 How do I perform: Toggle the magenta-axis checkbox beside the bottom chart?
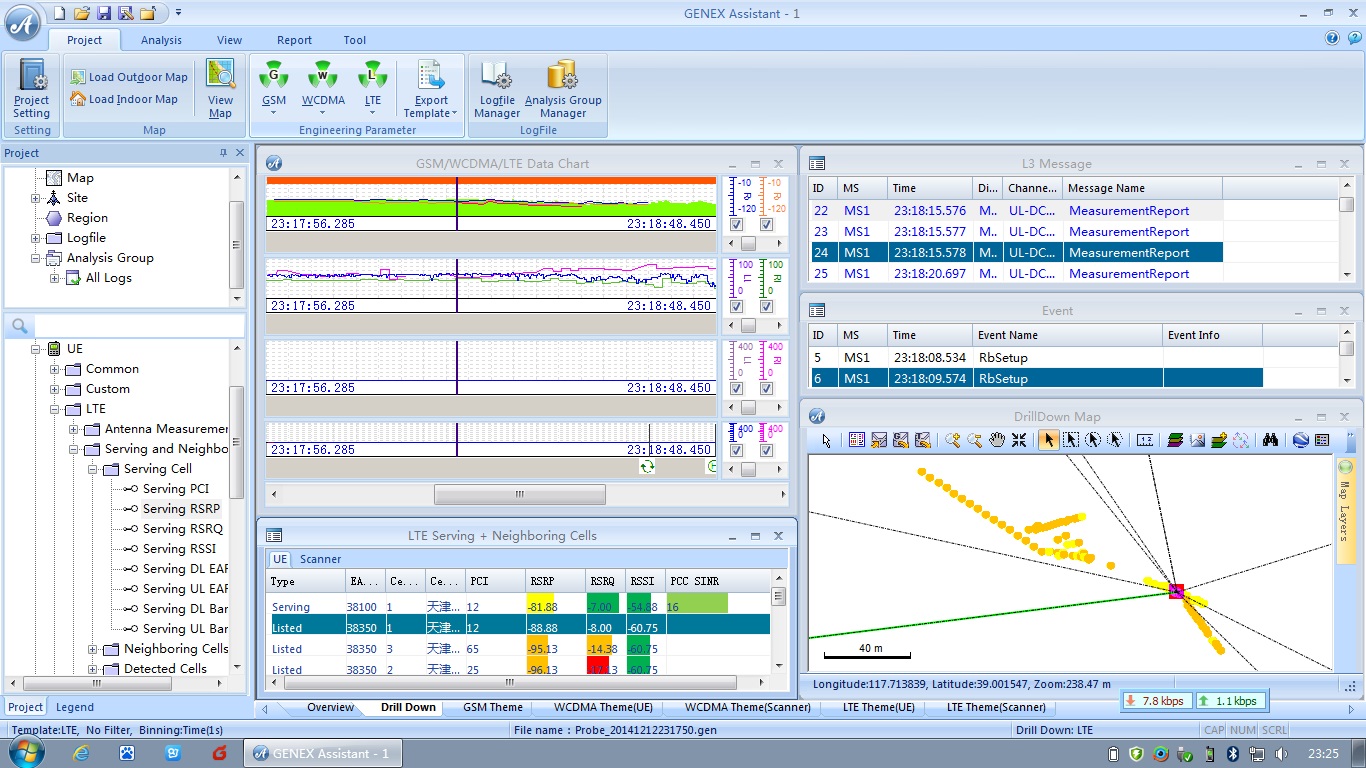[767, 451]
